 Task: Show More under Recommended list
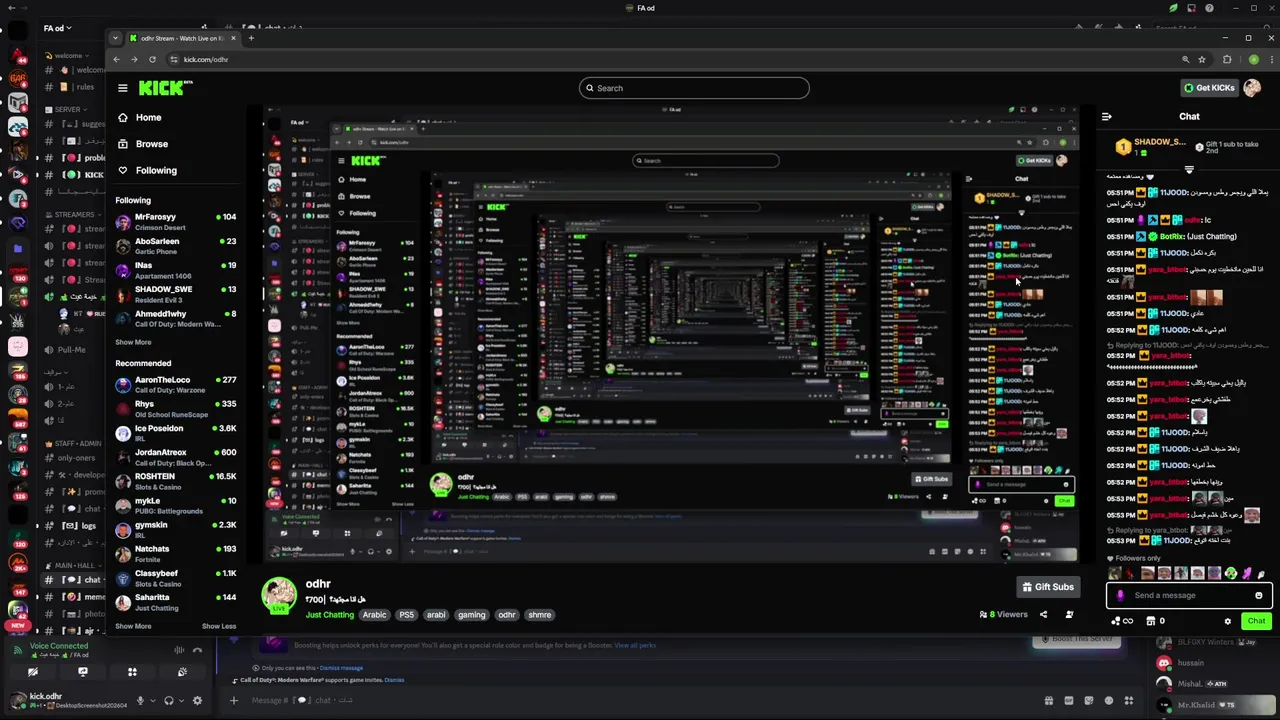click(x=133, y=626)
